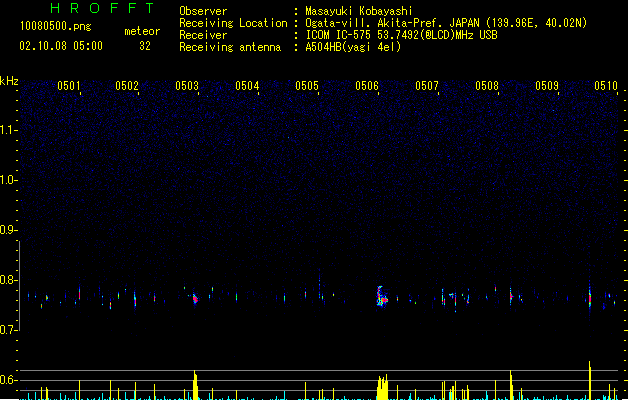Click the 0504 time marker
This screenshot has height=400, width=629.
[x=247, y=86]
